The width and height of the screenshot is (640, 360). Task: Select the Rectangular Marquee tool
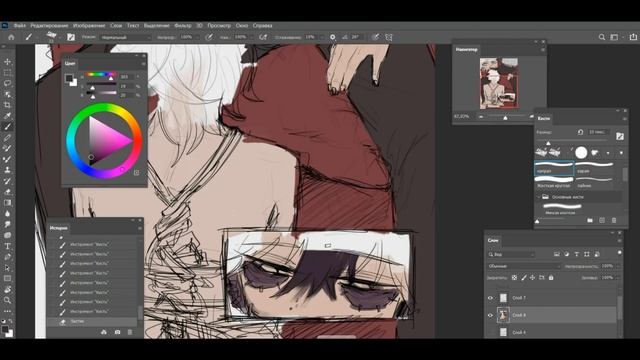(7, 73)
